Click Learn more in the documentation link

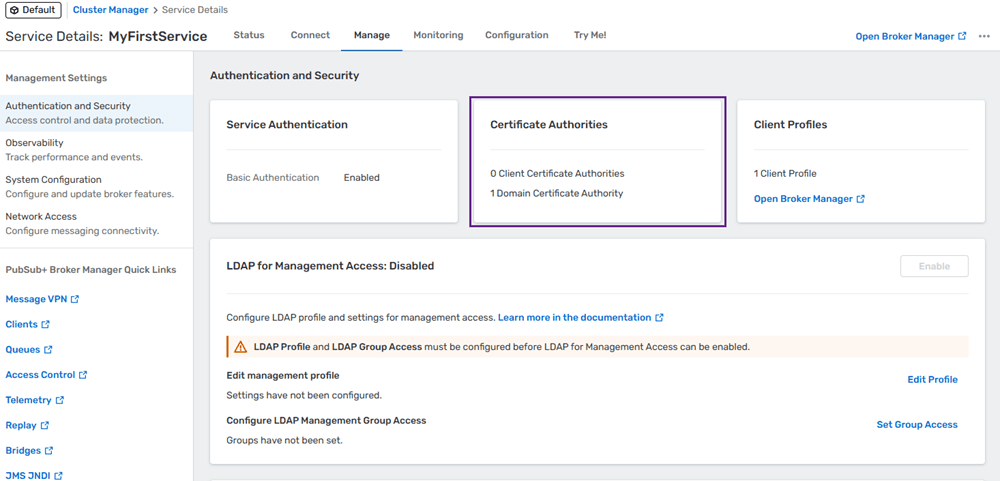[x=575, y=318]
